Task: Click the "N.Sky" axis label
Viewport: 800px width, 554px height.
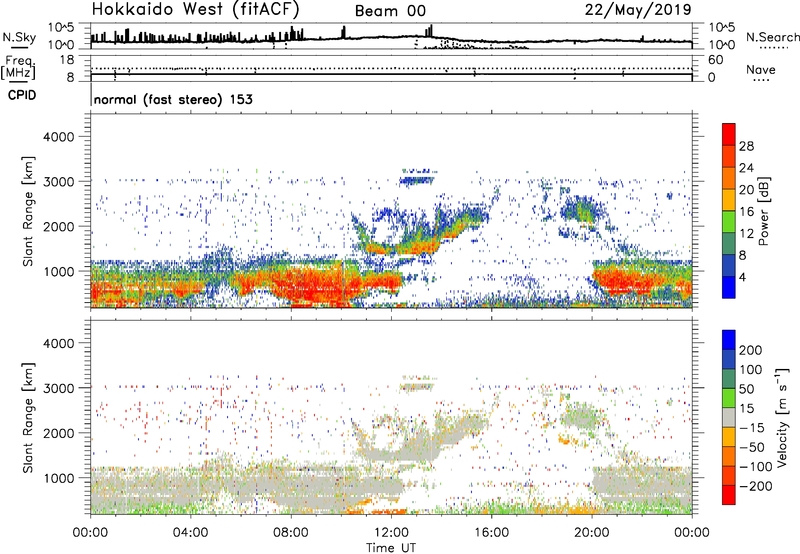Action: coord(19,37)
